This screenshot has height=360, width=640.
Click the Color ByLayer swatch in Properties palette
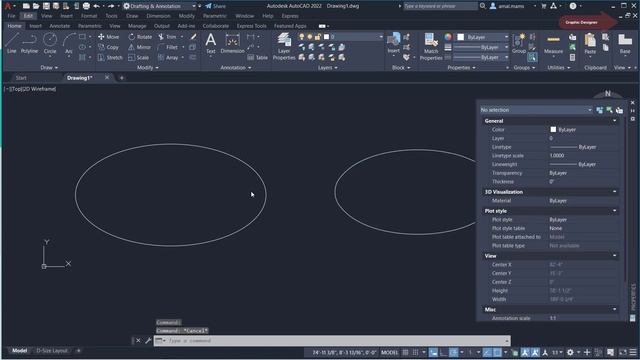pos(553,129)
